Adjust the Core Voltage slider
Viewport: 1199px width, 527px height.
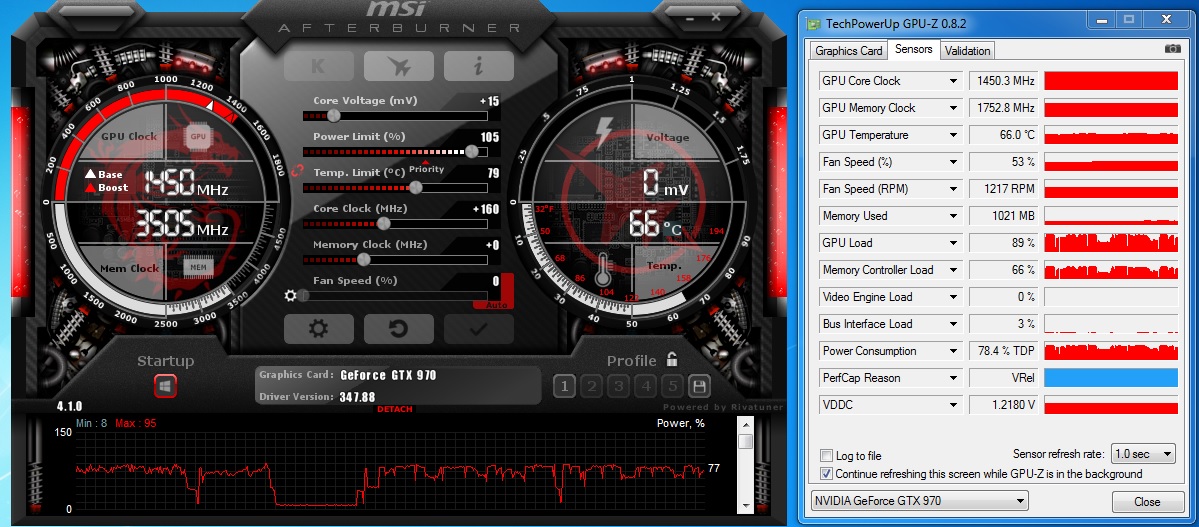tap(333, 115)
